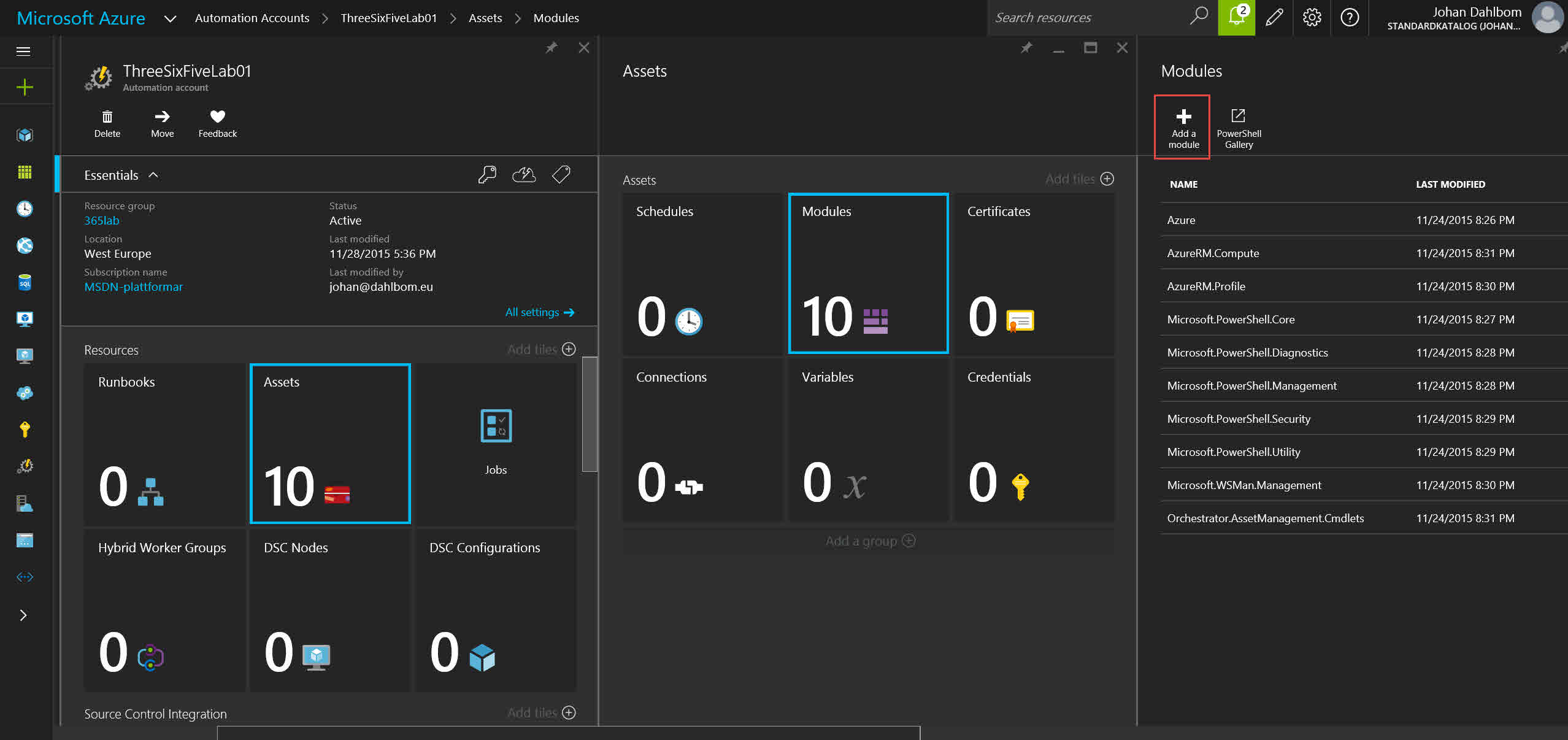Click the Delete automation account icon
The image size is (1568, 740).
(x=107, y=117)
